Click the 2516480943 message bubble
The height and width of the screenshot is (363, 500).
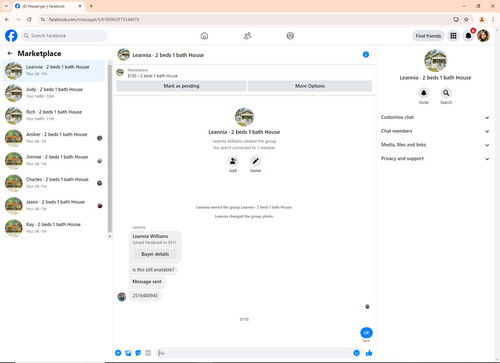(145, 296)
